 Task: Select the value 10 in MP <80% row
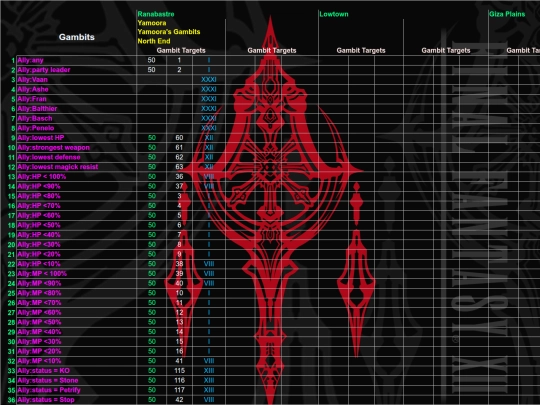[x=179, y=293]
